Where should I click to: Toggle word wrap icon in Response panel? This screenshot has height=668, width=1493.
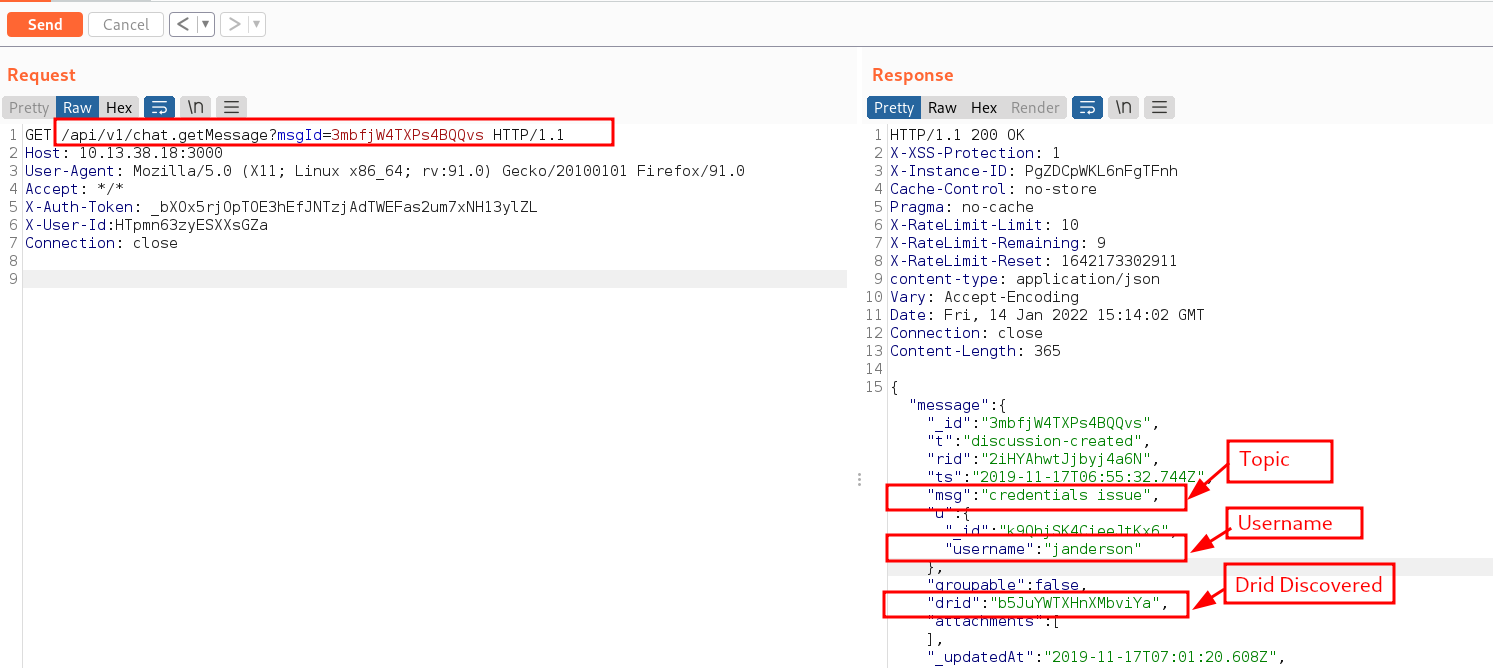[x=1088, y=107]
